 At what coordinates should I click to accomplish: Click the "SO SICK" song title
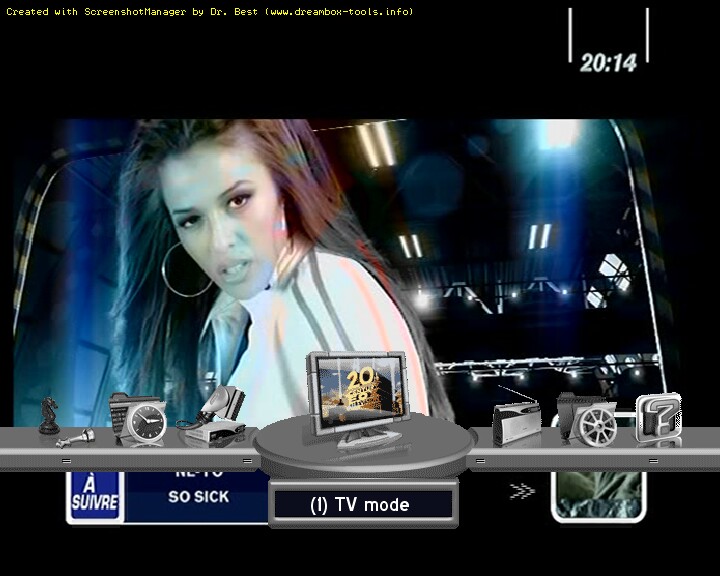[x=198, y=497]
